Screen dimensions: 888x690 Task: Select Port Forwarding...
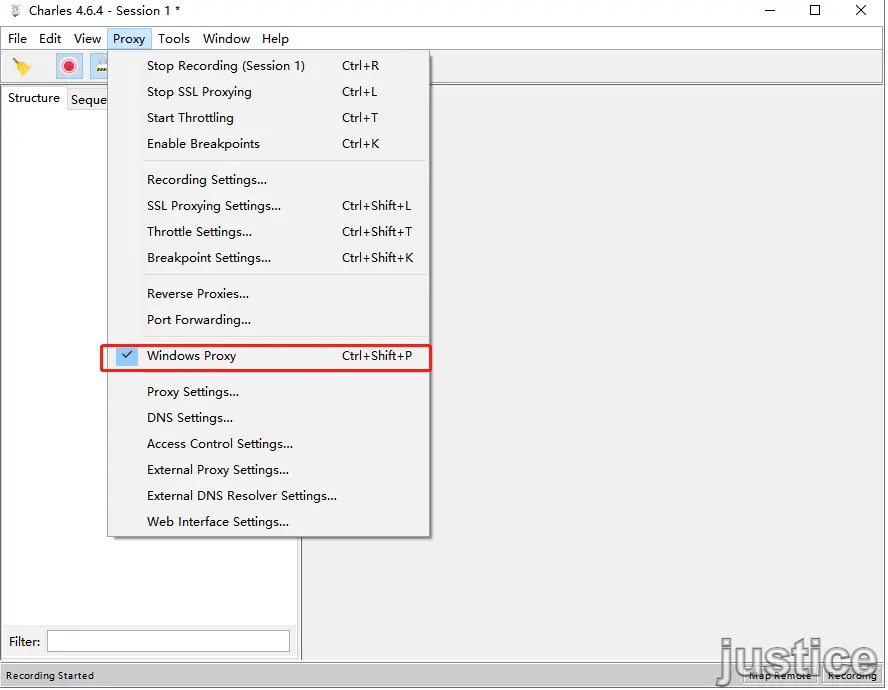click(x=268, y=320)
